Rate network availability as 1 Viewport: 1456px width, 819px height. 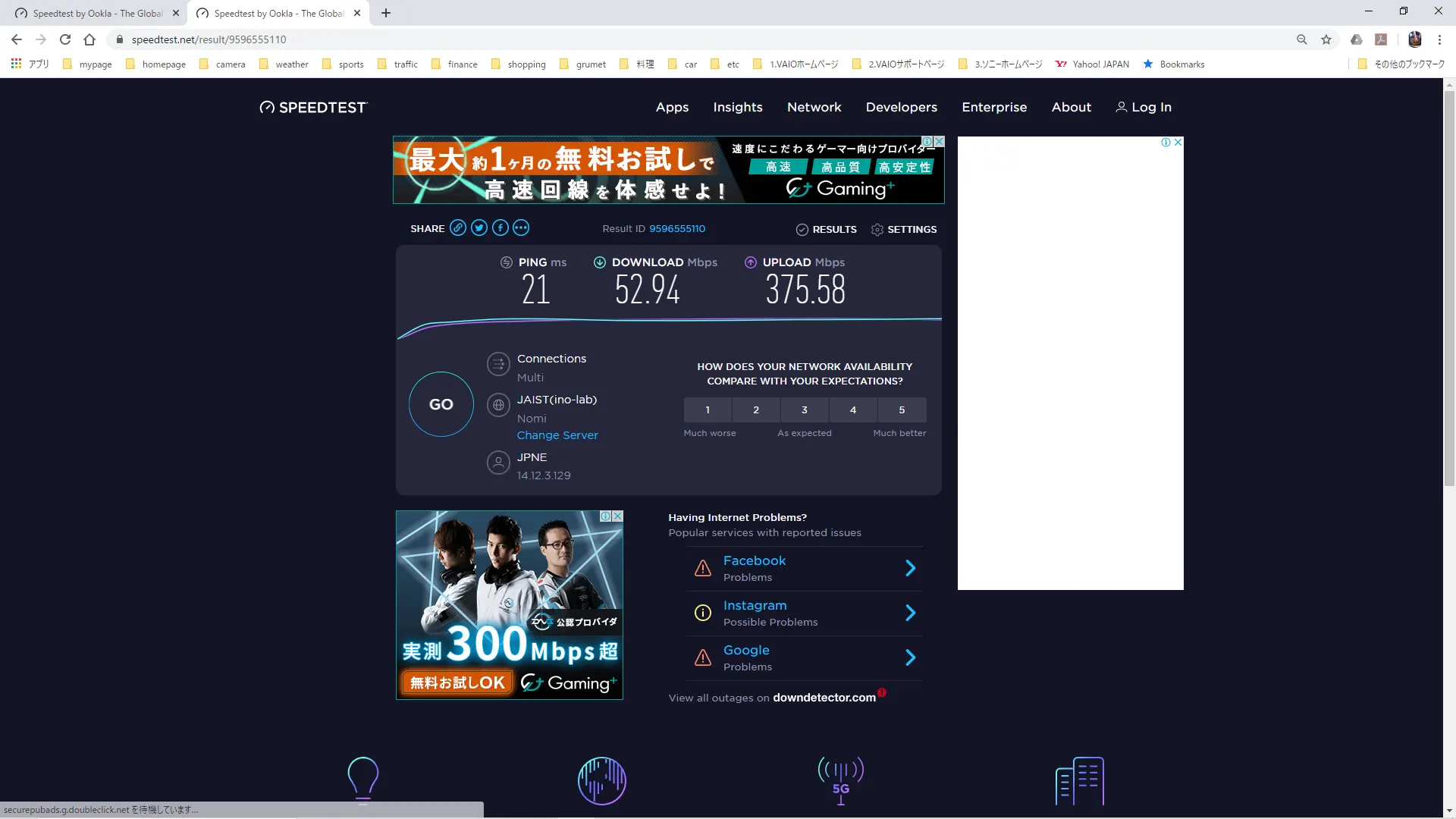708,410
